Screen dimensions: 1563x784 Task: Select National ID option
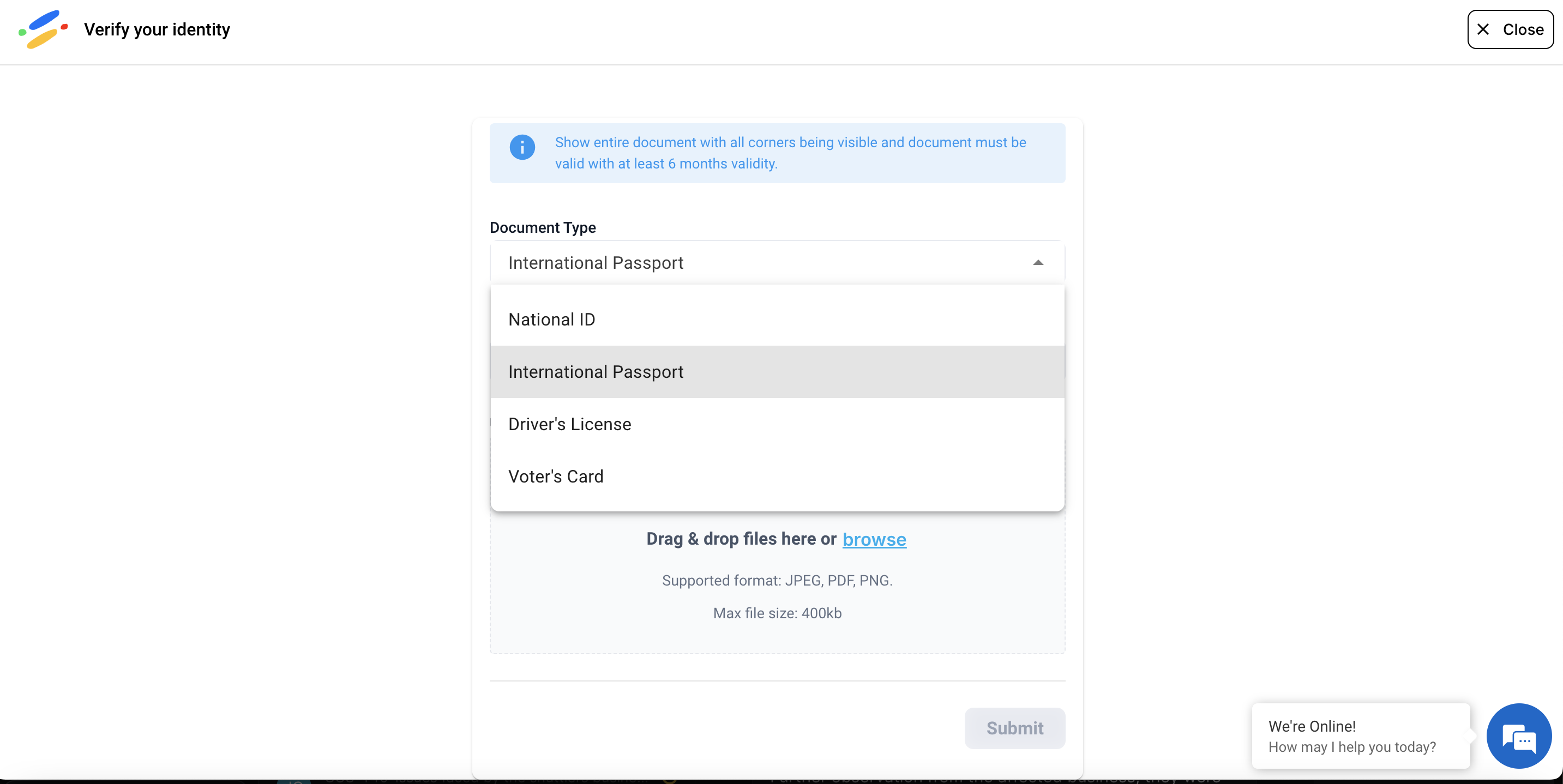coord(777,319)
